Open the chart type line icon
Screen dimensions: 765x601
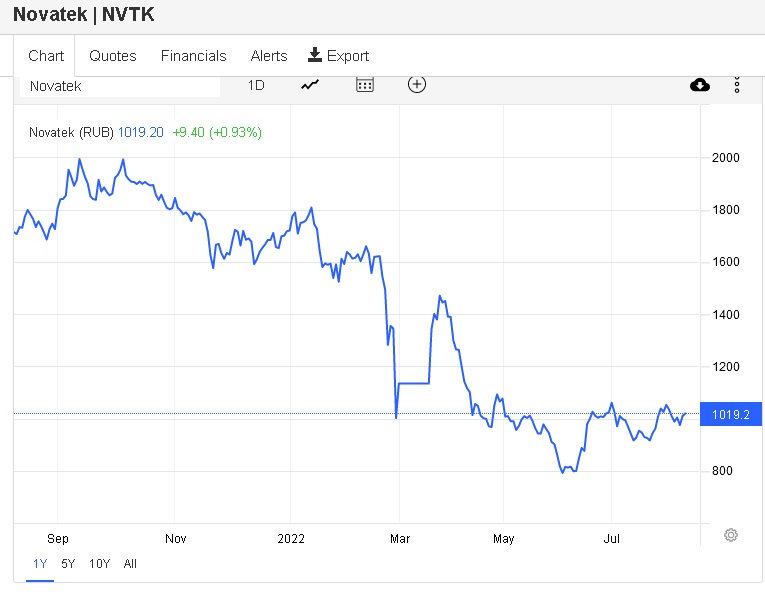(x=310, y=85)
